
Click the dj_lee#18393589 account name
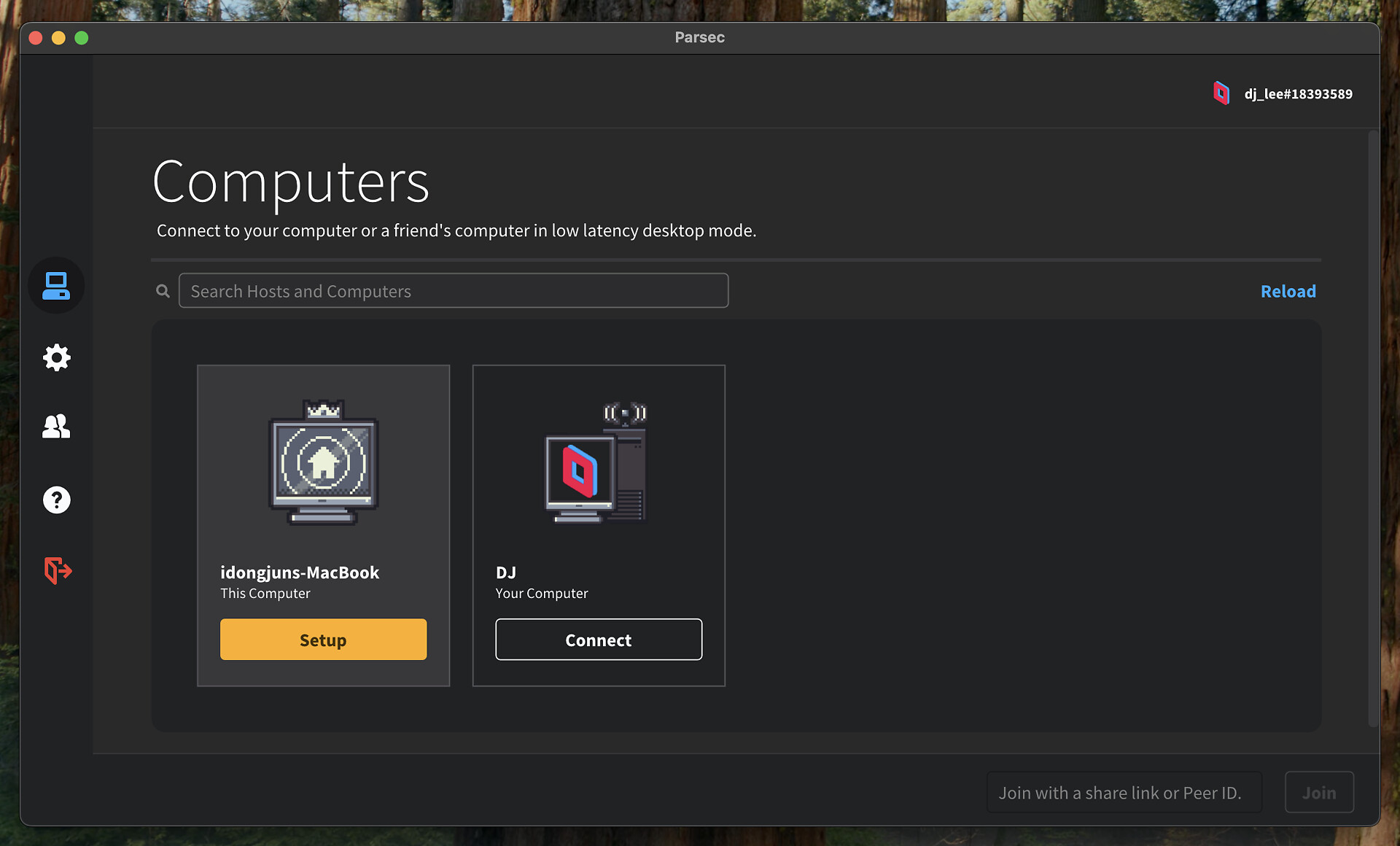[x=1298, y=94]
